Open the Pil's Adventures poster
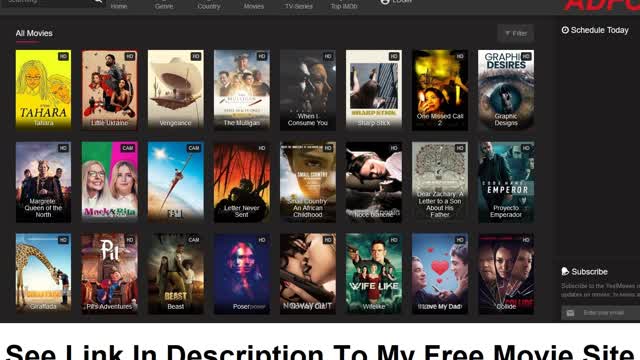The height and width of the screenshot is (360, 640). coord(109,274)
